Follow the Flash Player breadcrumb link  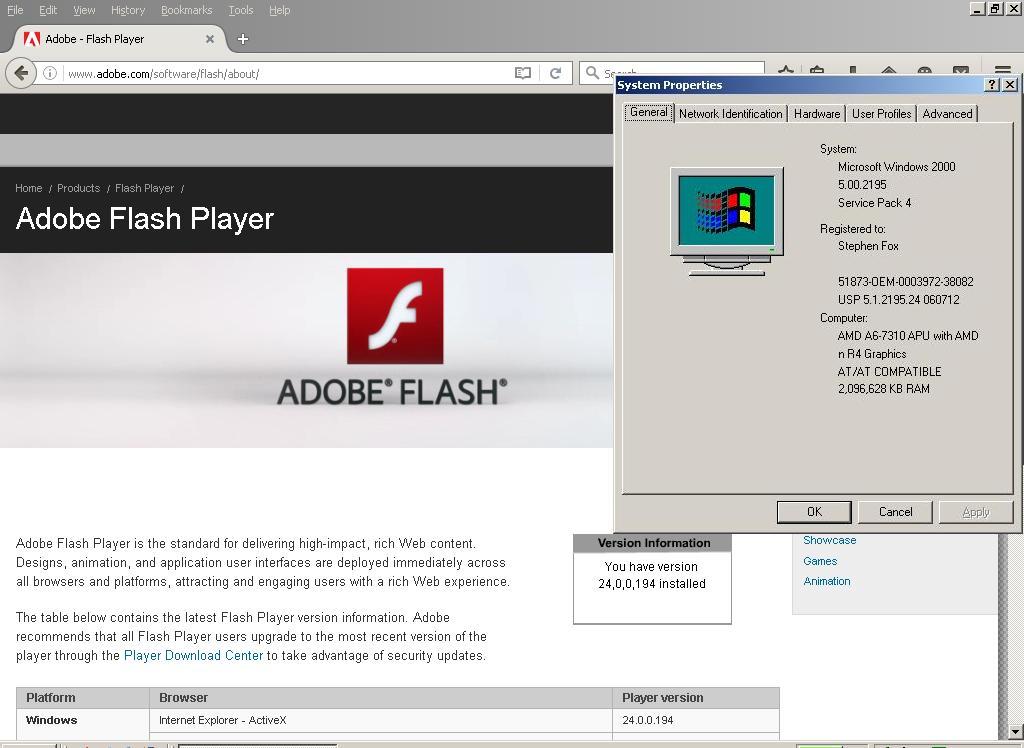coord(144,188)
